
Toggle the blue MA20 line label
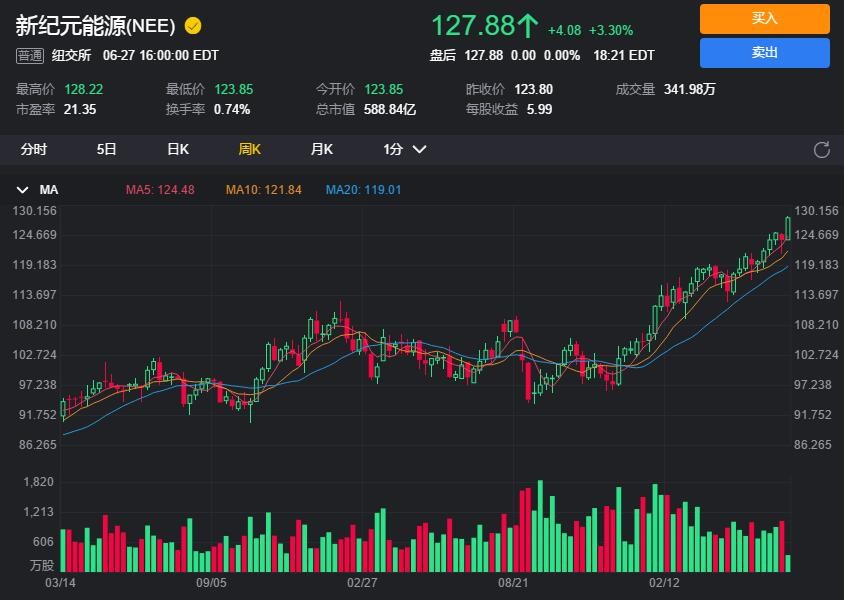363,190
